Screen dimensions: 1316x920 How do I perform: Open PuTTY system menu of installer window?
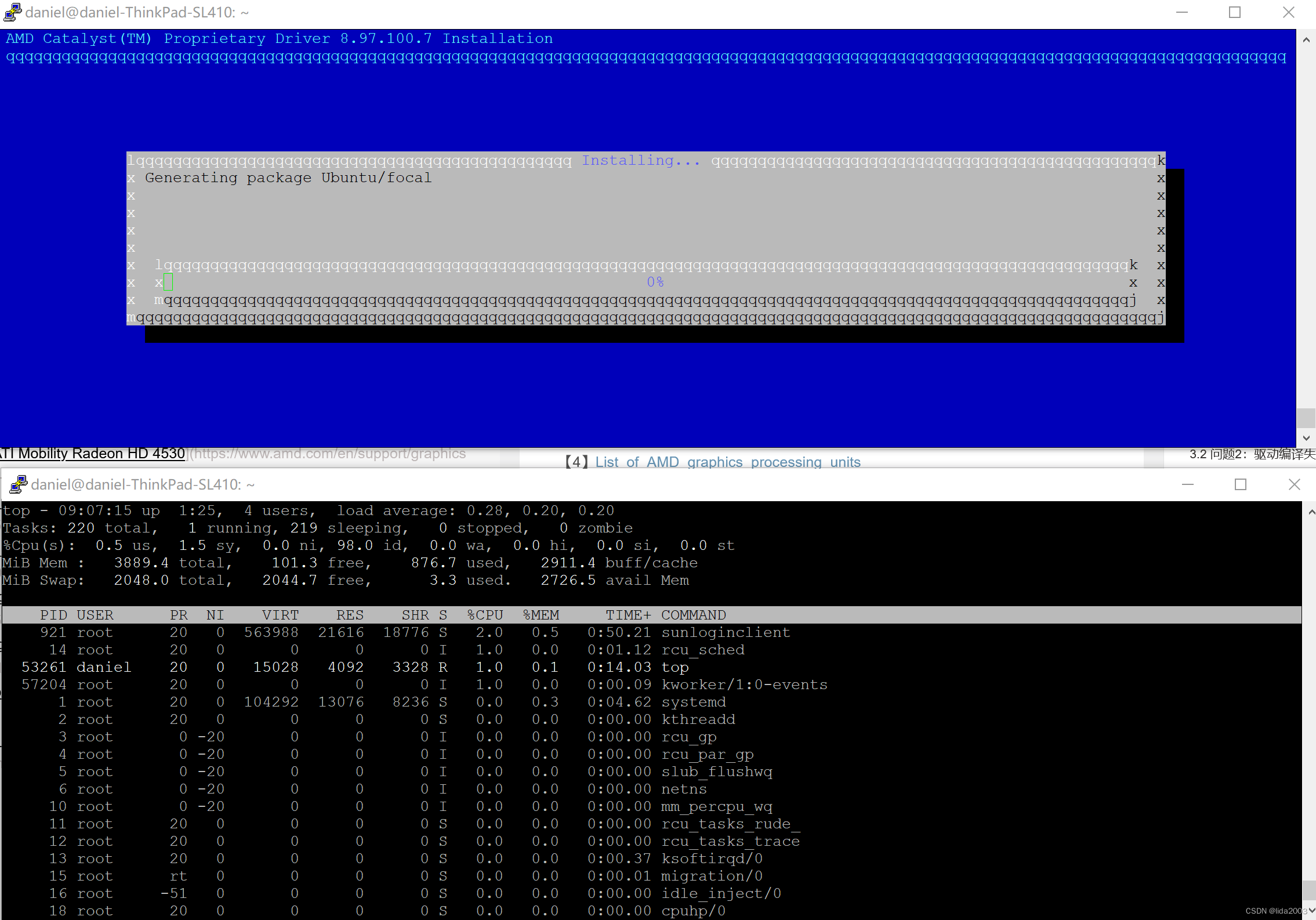tap(13, 12)
